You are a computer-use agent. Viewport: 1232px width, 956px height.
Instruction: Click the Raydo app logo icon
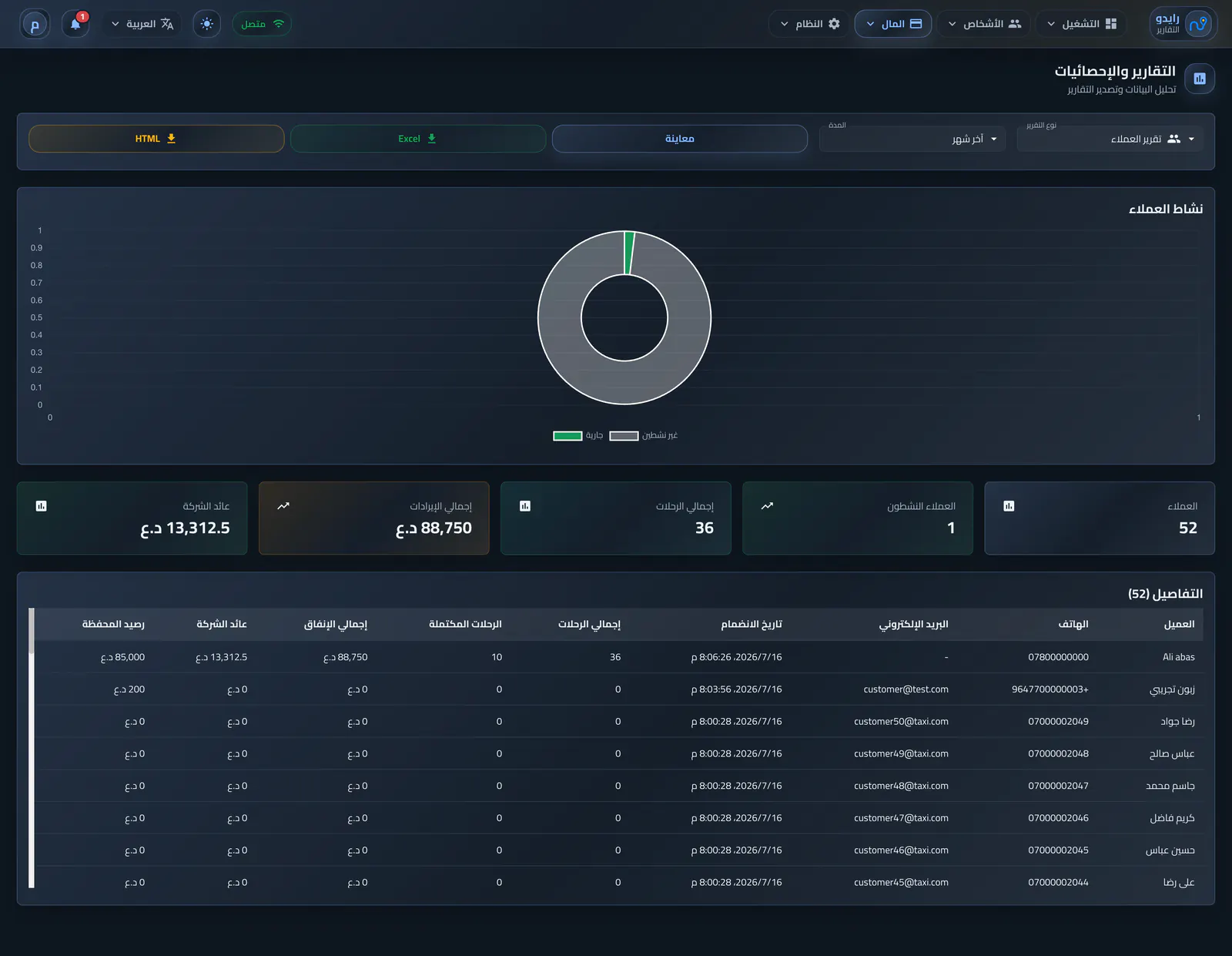tap(1198, 24)
